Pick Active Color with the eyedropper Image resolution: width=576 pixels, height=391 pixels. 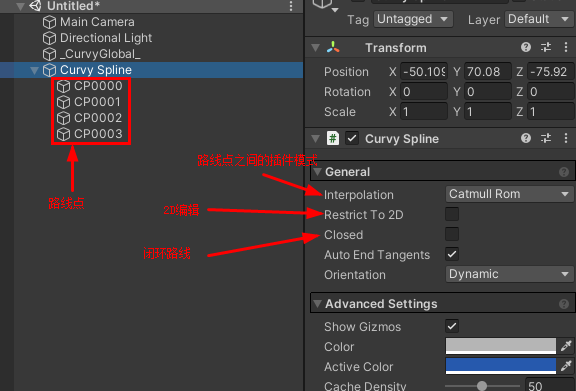pos(566,366)
